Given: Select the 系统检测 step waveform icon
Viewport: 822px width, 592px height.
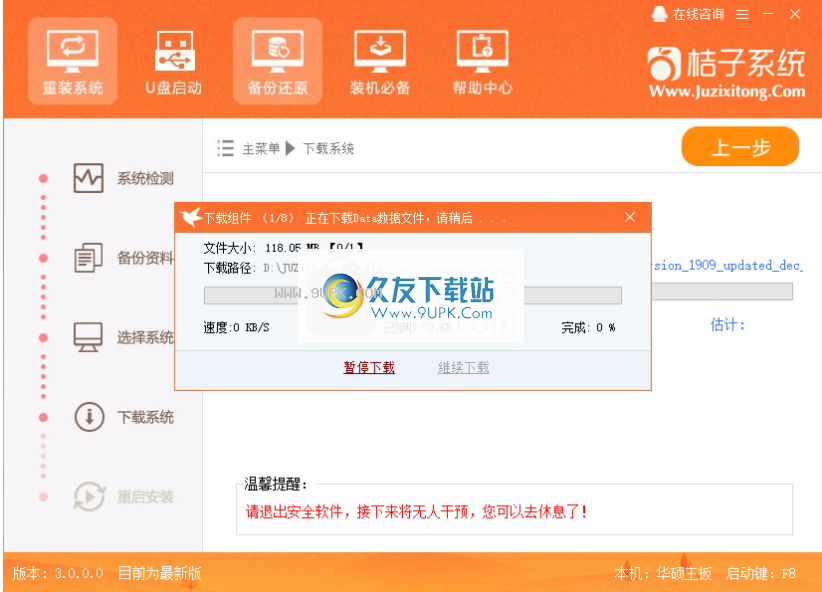Looking at the screenshot, I should [x=88, y=178].
